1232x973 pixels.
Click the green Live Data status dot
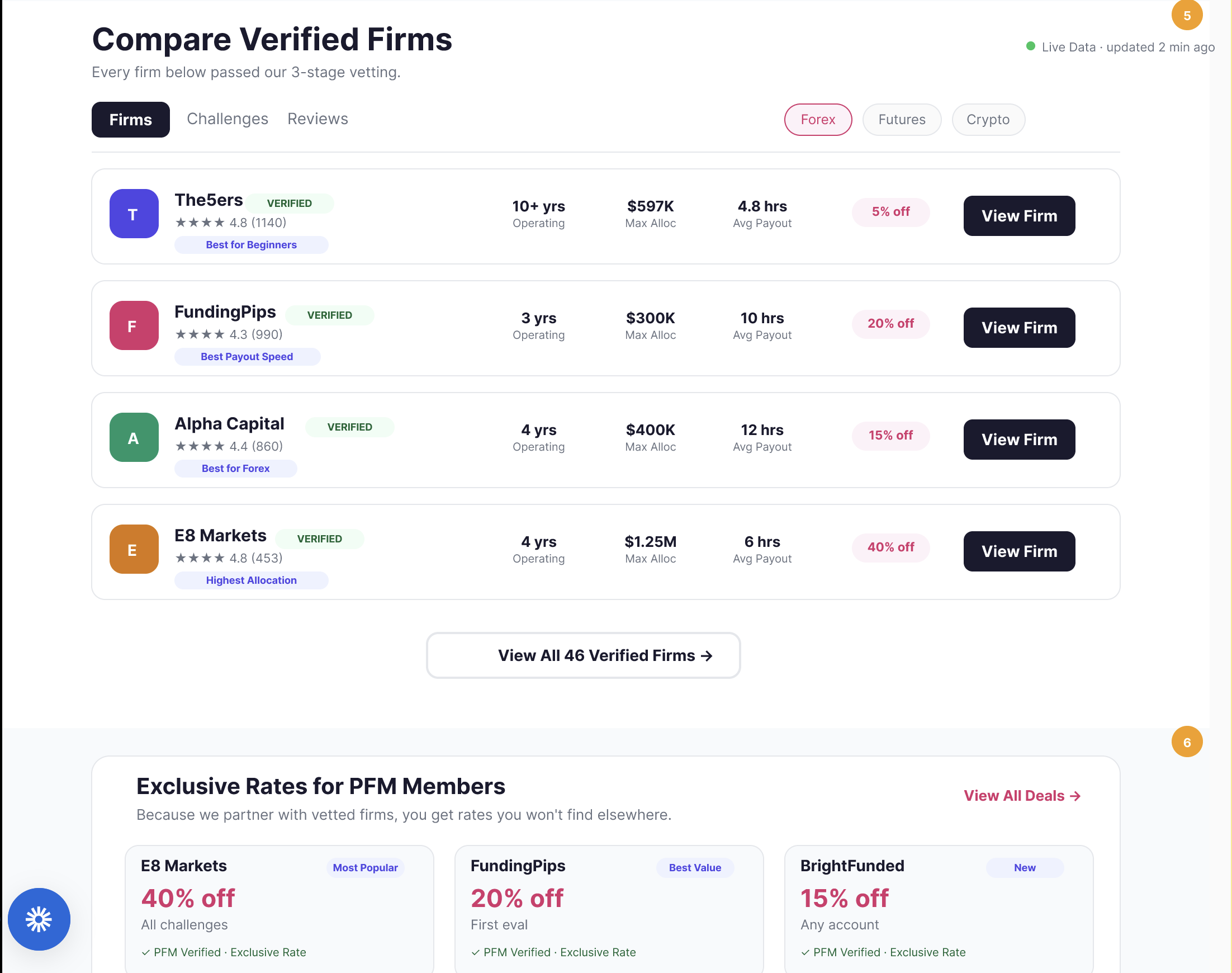[x=1030, y=46]
